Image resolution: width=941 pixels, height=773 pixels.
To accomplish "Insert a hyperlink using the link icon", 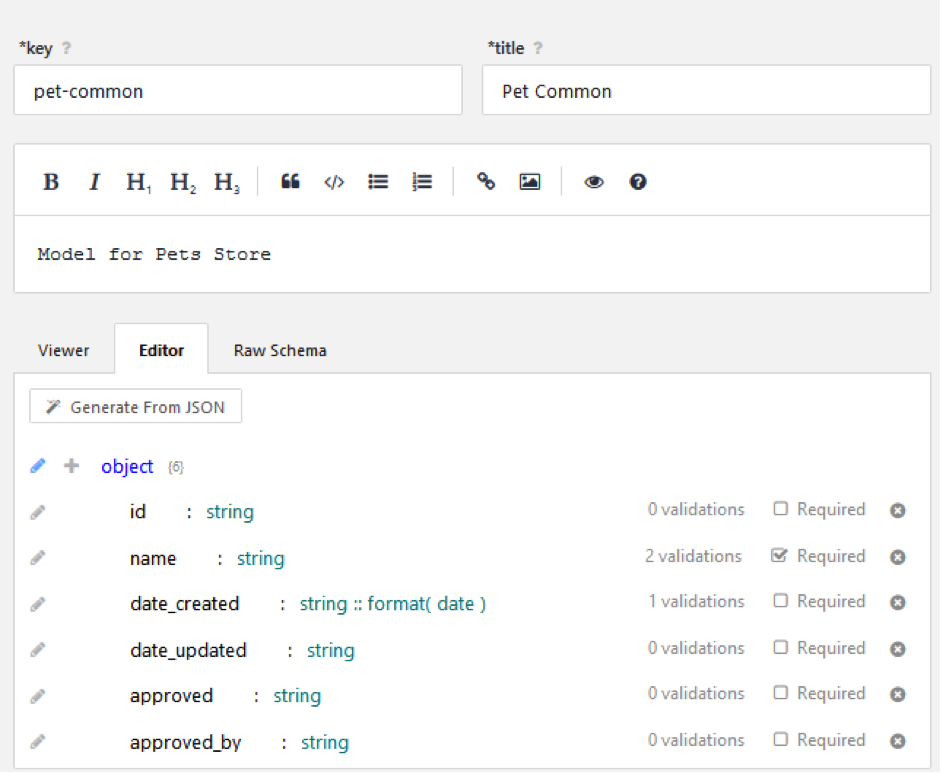I will (x=486, y=182).
